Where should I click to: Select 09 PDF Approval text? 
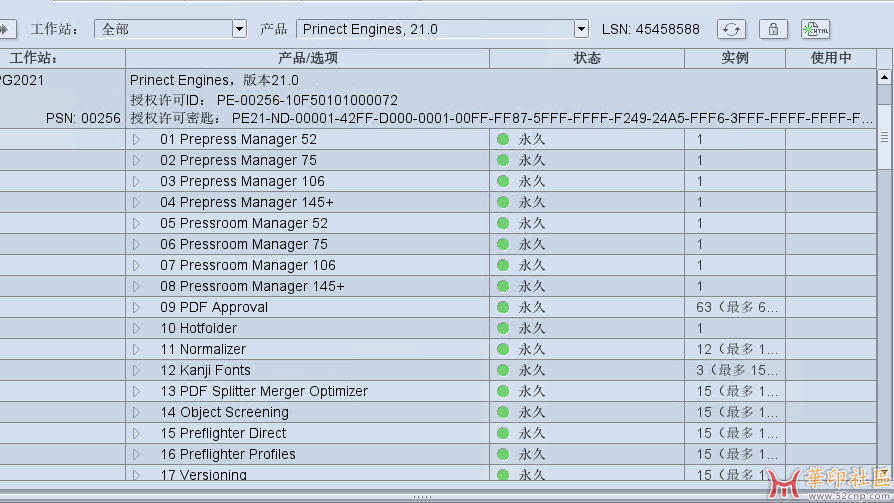point(214,307)
